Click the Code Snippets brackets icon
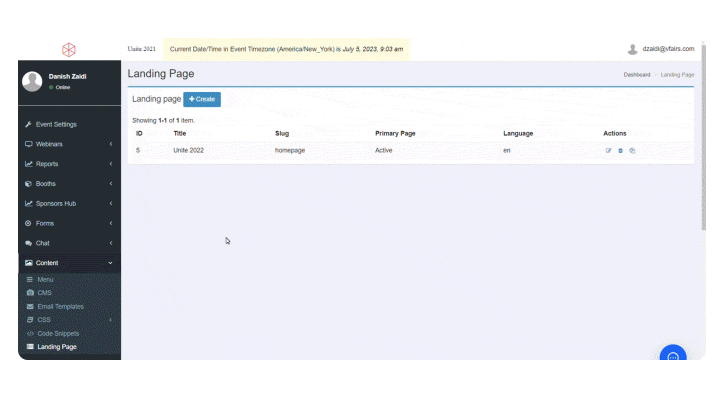The width and height of the screenshot is (726, 400). point(30,333)
